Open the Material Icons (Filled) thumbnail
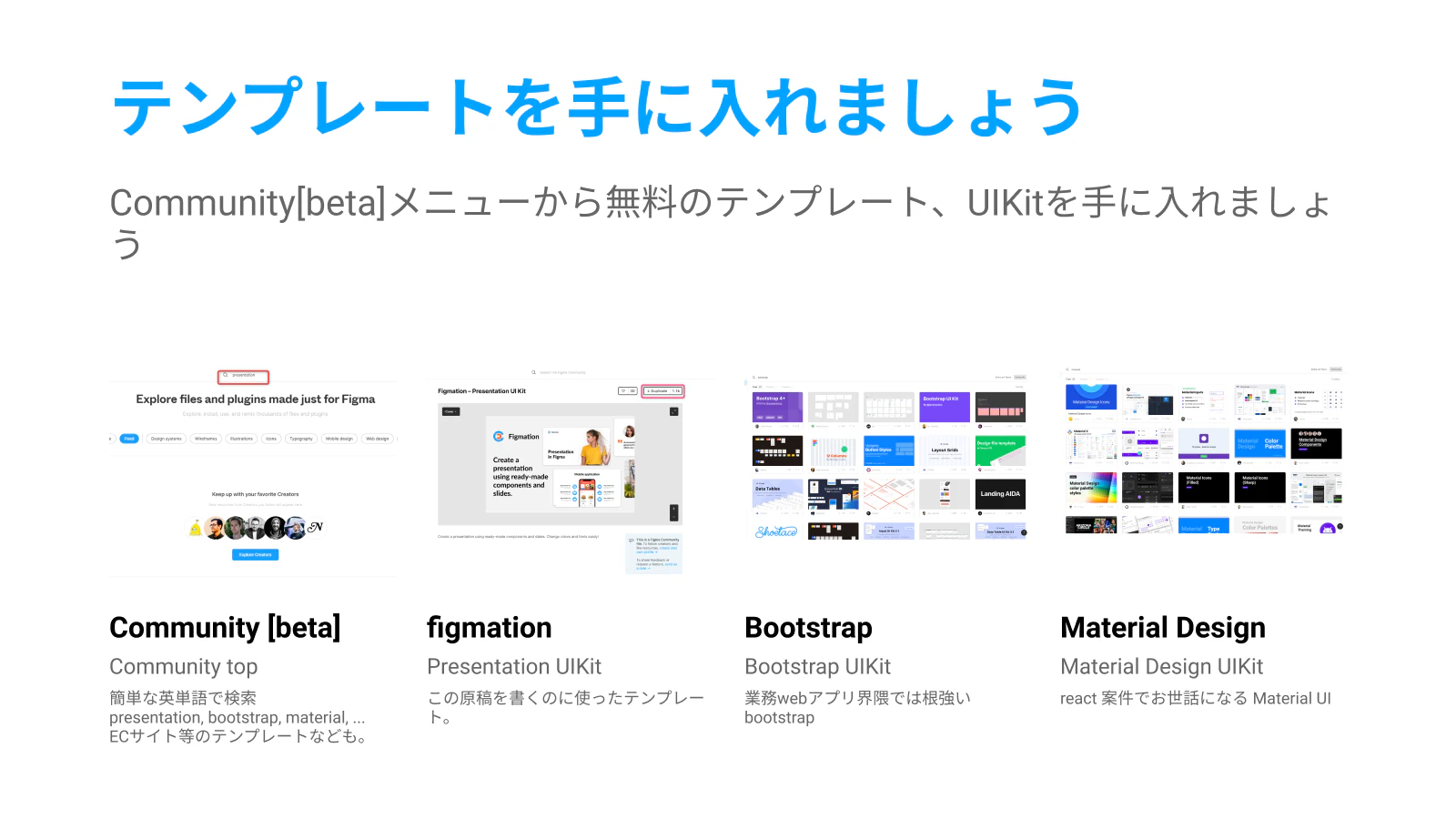The image size is (1456, 819). click(1203, 488)
